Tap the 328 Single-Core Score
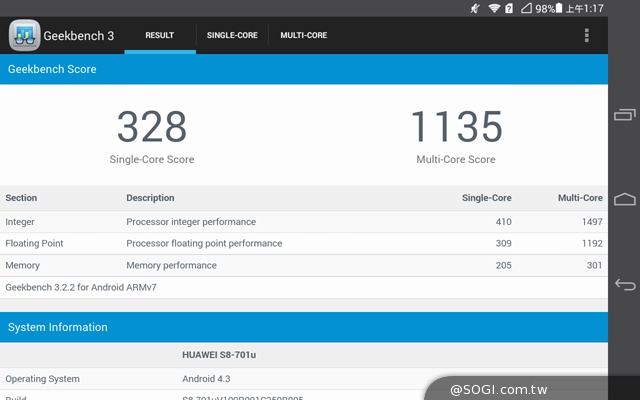 click(x=152, y=128)
